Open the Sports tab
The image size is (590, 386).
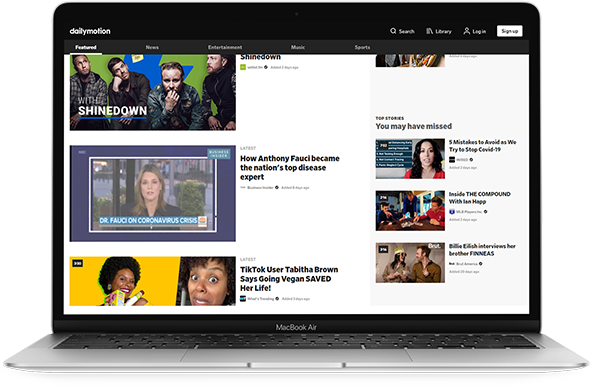pos(362,47)
